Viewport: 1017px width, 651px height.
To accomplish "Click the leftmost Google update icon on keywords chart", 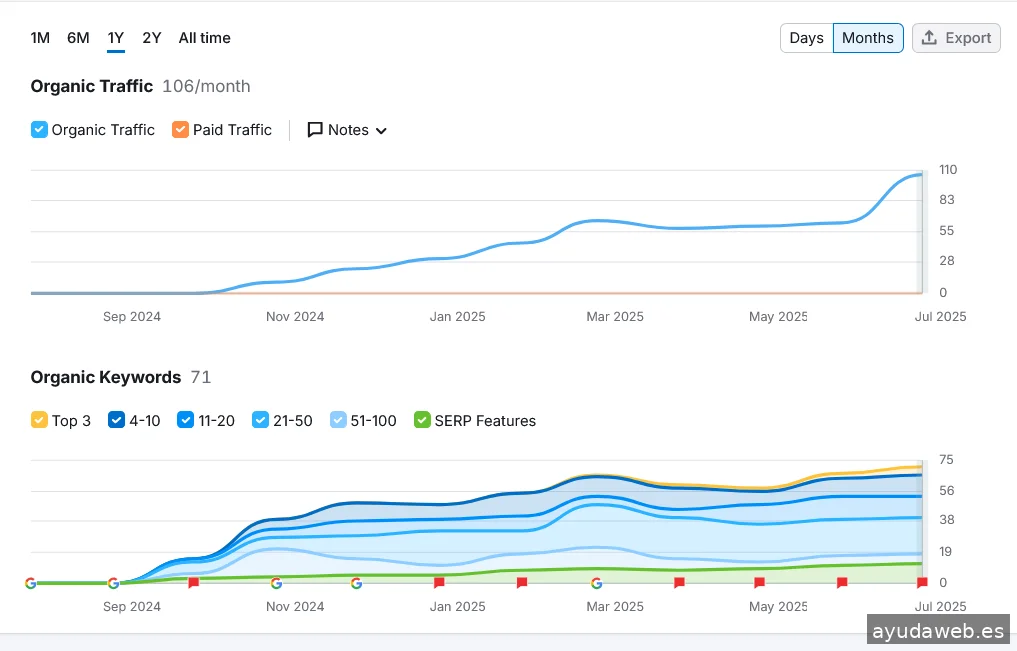I will point(30,583).
